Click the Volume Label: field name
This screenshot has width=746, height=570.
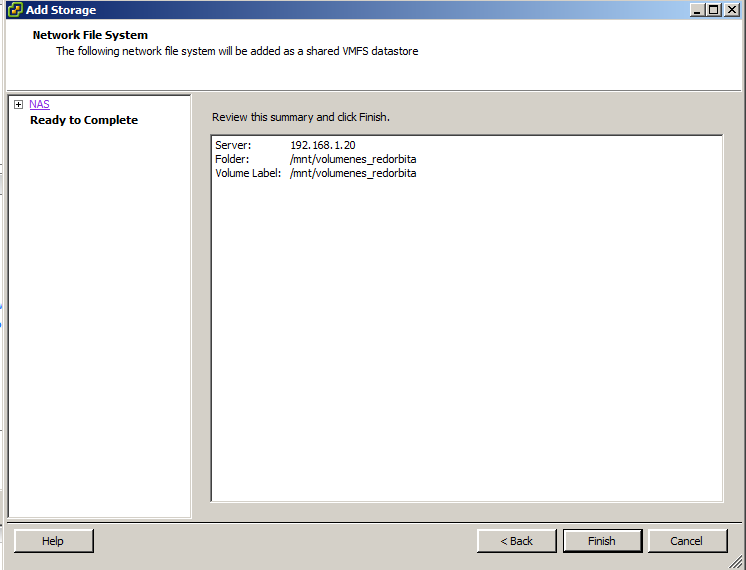pos(248,173)
